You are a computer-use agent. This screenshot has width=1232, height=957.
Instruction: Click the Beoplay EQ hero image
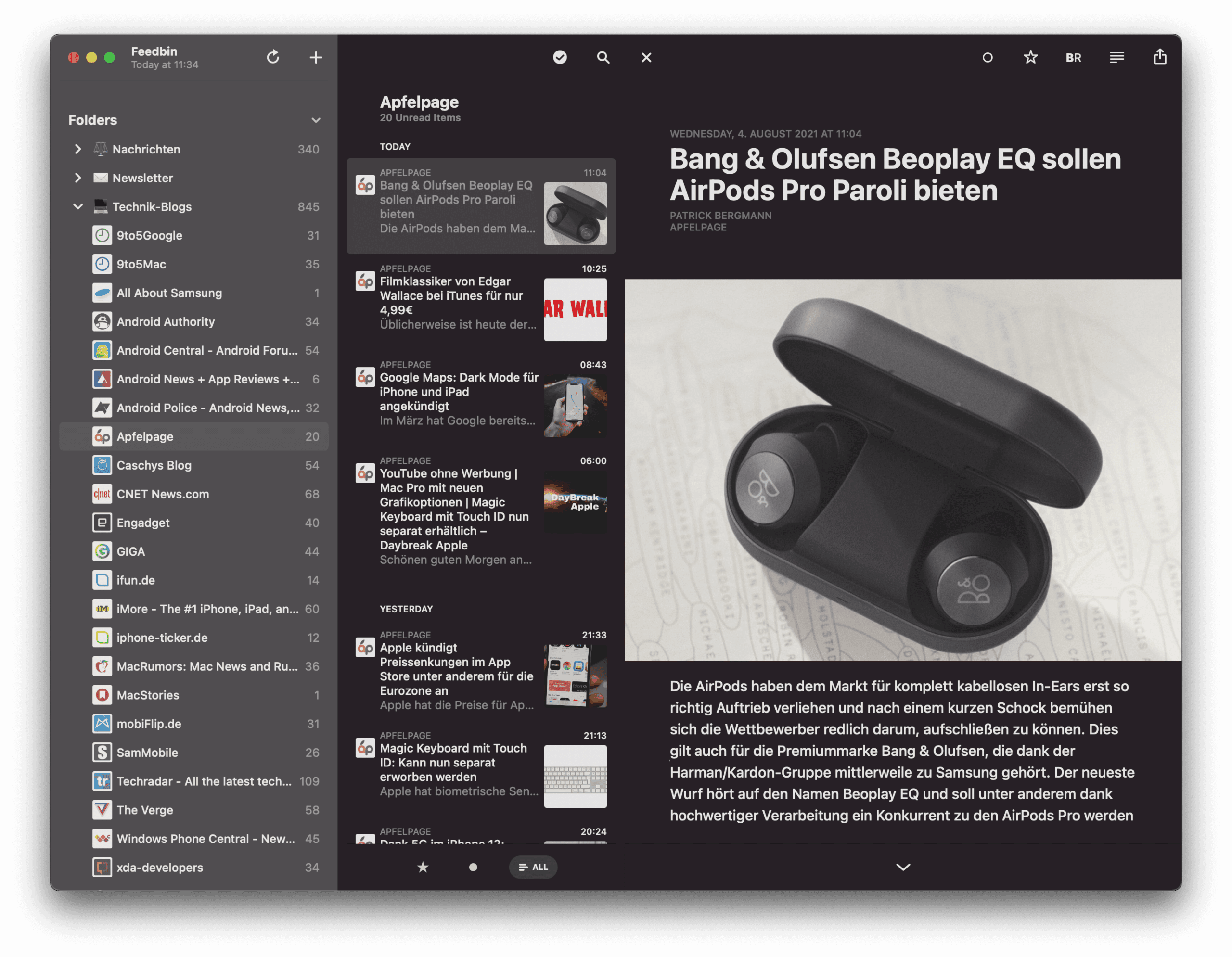tap(902, 470)
